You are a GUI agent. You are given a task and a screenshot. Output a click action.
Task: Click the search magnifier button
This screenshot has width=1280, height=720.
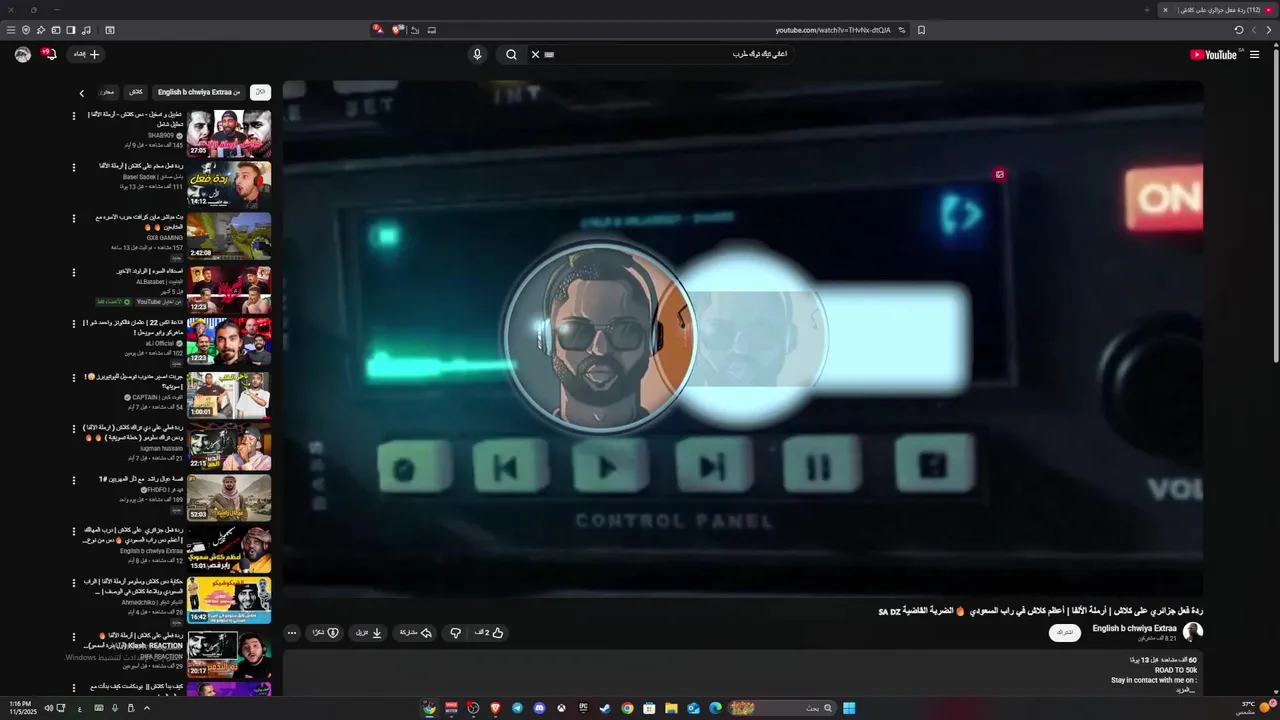tap(511, 54)
